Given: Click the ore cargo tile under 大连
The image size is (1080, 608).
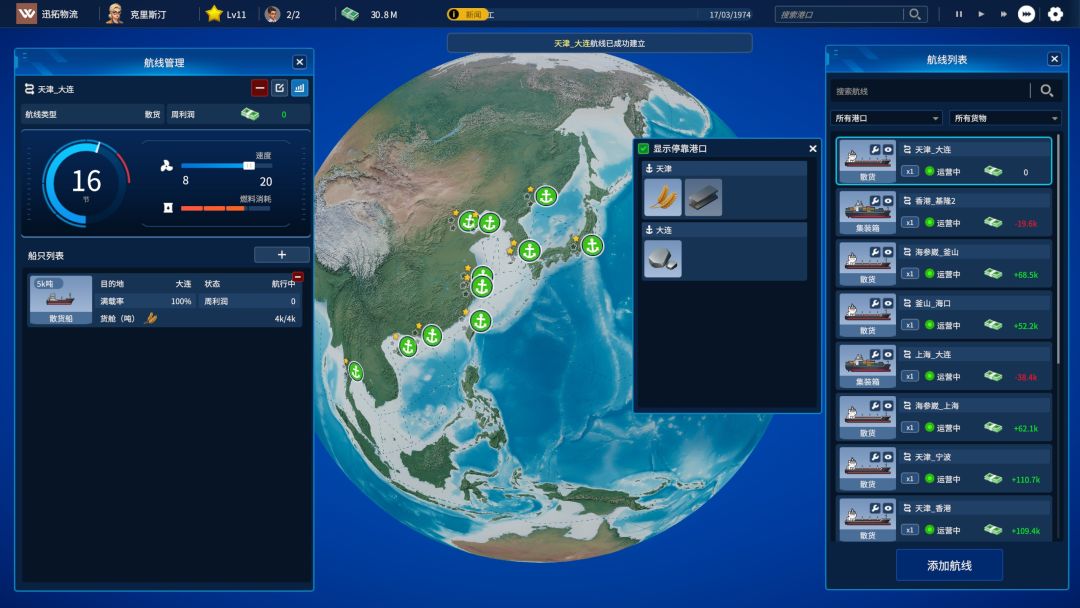Looking at the screenshot, I should coord(663,259).
